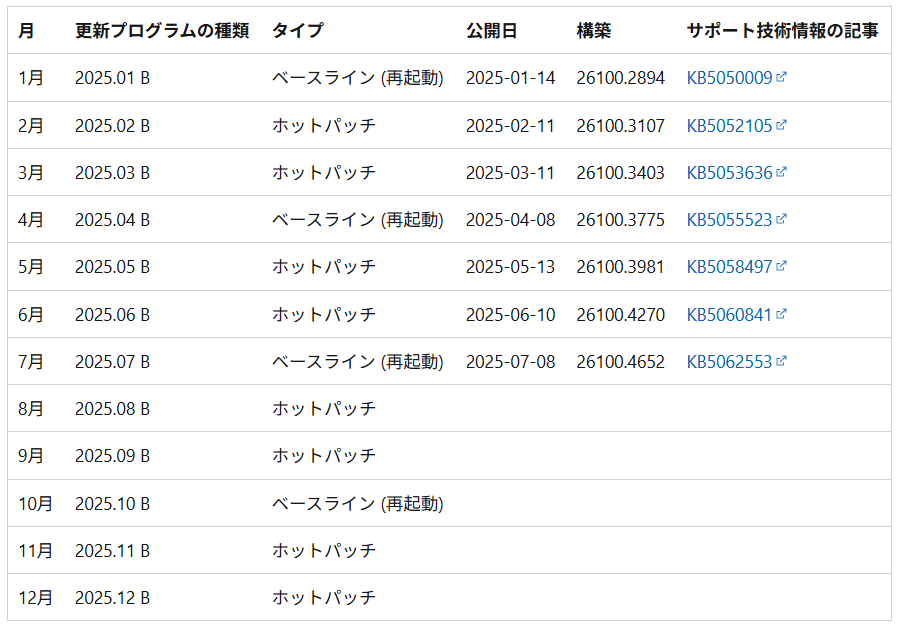Select the 公開日 column header

coord(491,30)
